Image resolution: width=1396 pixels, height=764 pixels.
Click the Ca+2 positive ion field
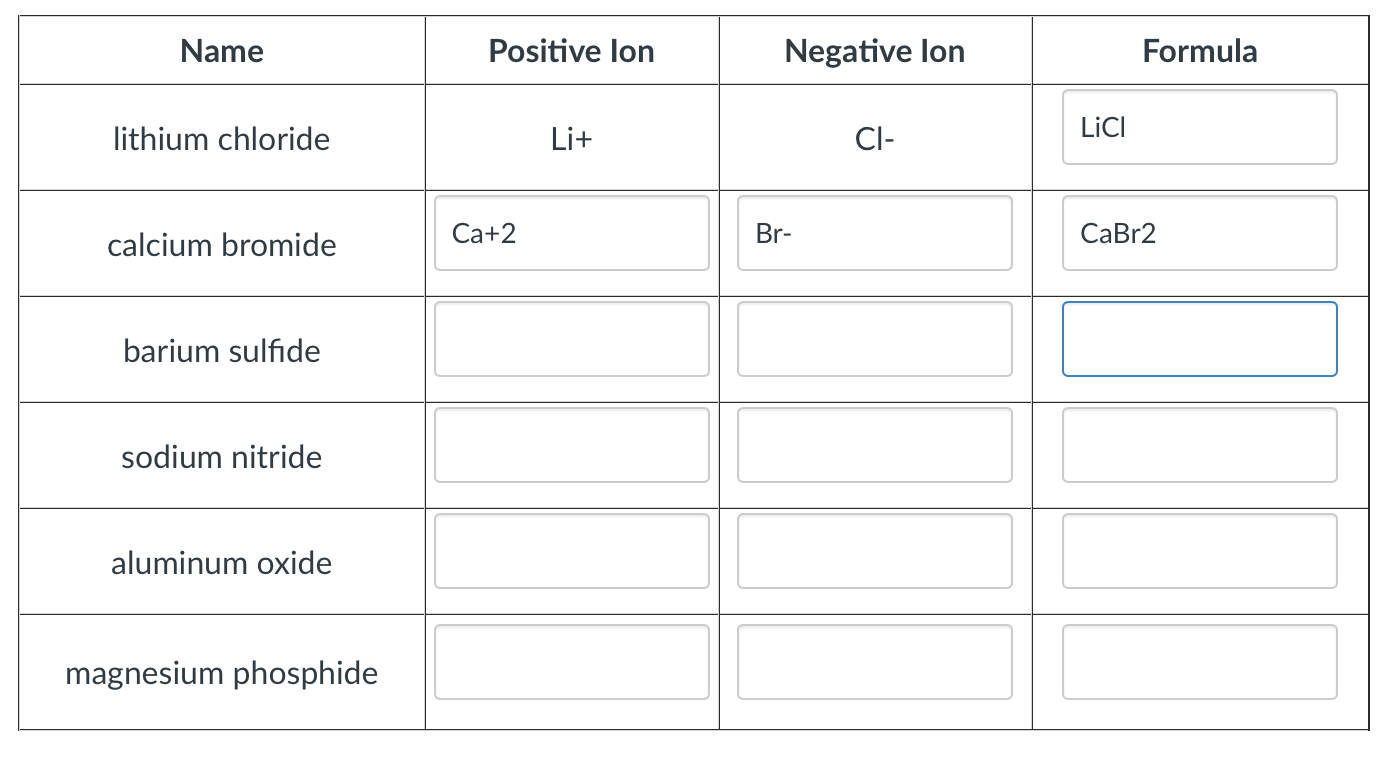tap(571, 233)
